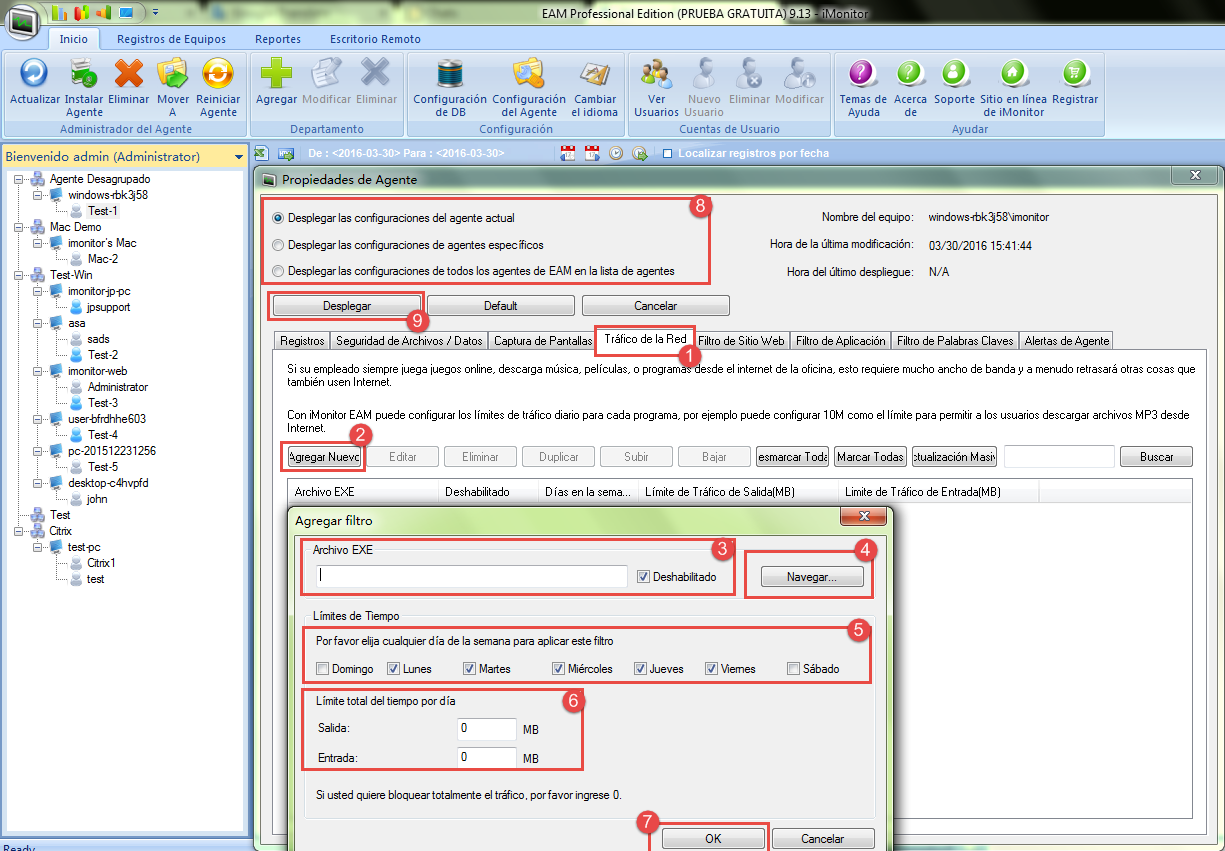Collapse the Mac Demo tree node
The width and height of the screenshot is (1225, 851).
coord(19,227)
